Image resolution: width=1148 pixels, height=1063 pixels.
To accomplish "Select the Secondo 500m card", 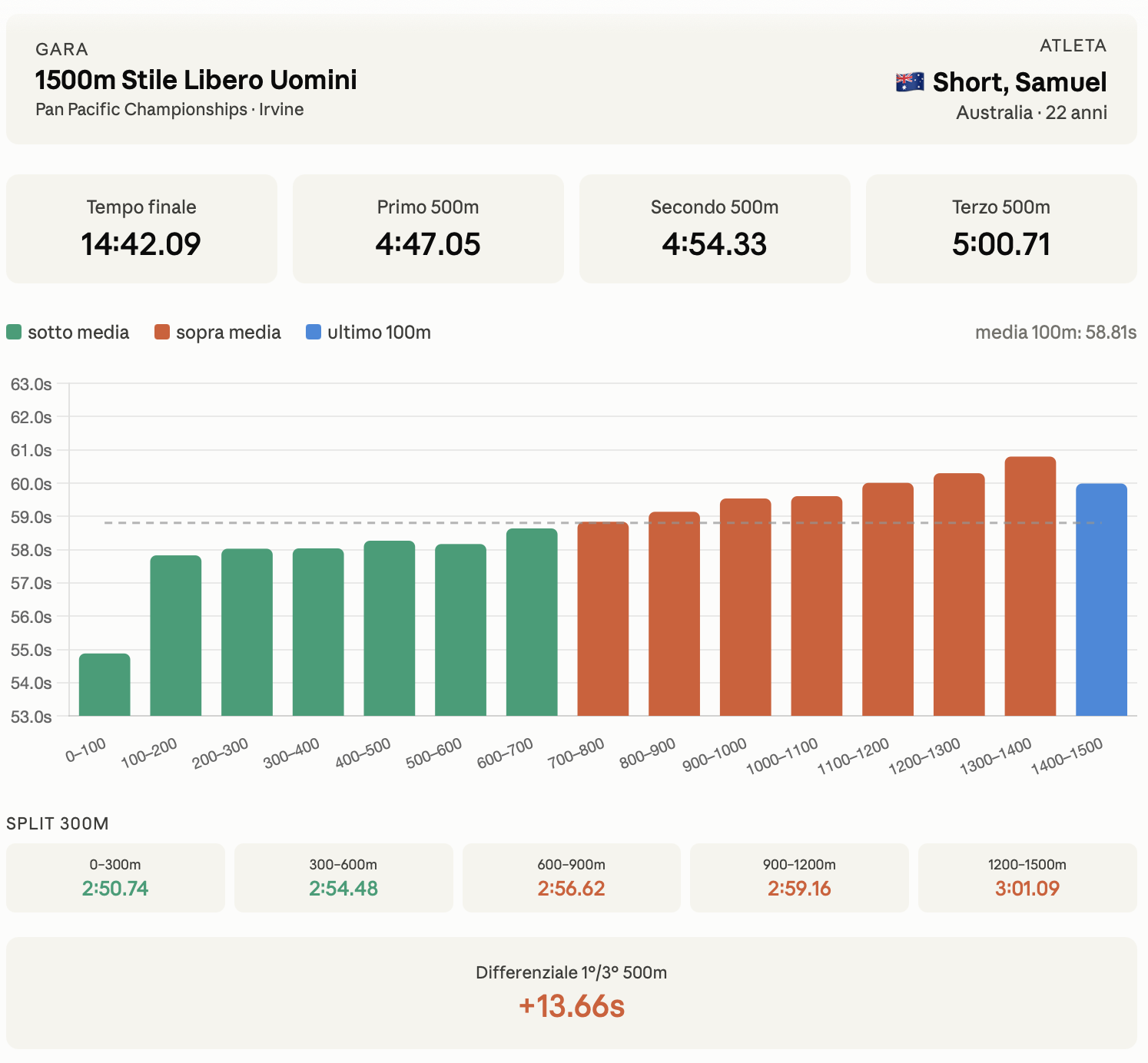I will tap(715, 229).
